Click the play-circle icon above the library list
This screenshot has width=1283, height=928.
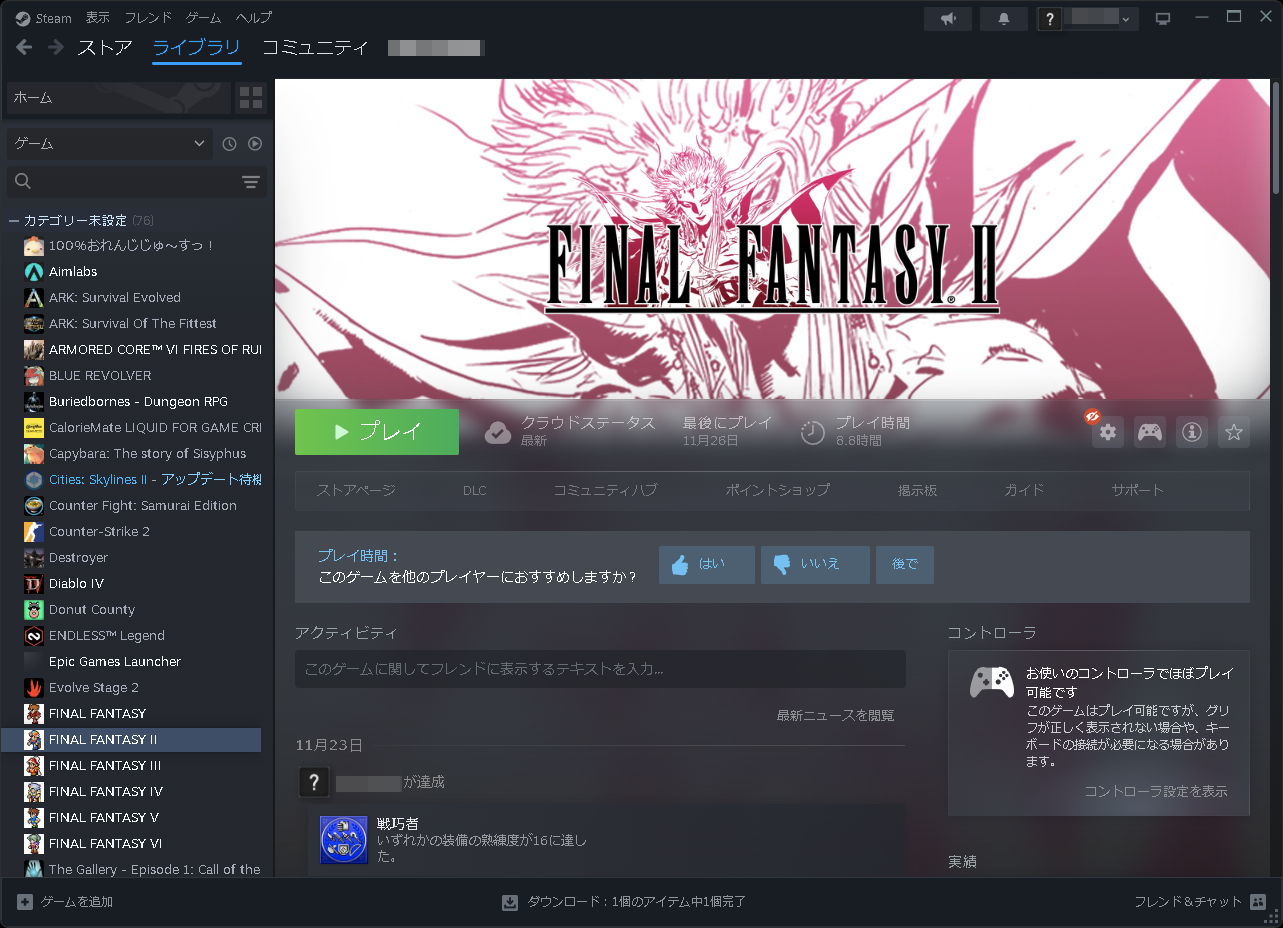point(254,143)
